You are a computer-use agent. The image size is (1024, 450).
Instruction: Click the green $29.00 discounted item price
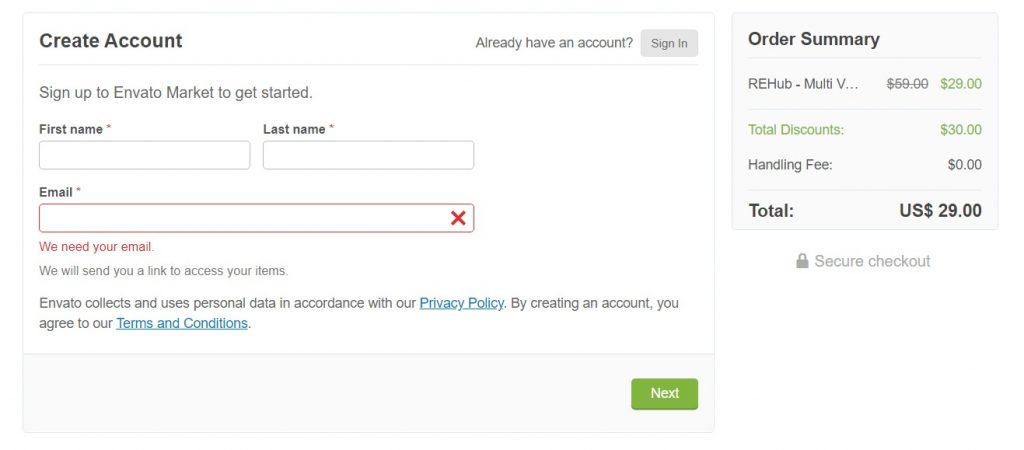coord(961,84)
